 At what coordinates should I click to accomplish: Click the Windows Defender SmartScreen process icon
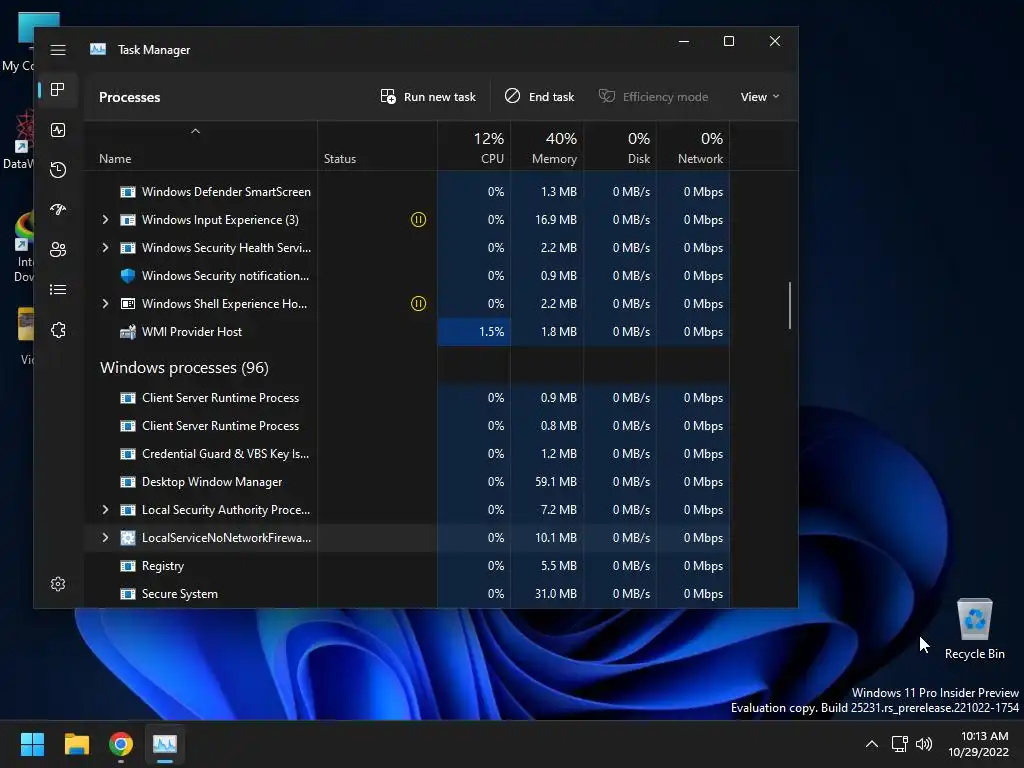[128, 192]
